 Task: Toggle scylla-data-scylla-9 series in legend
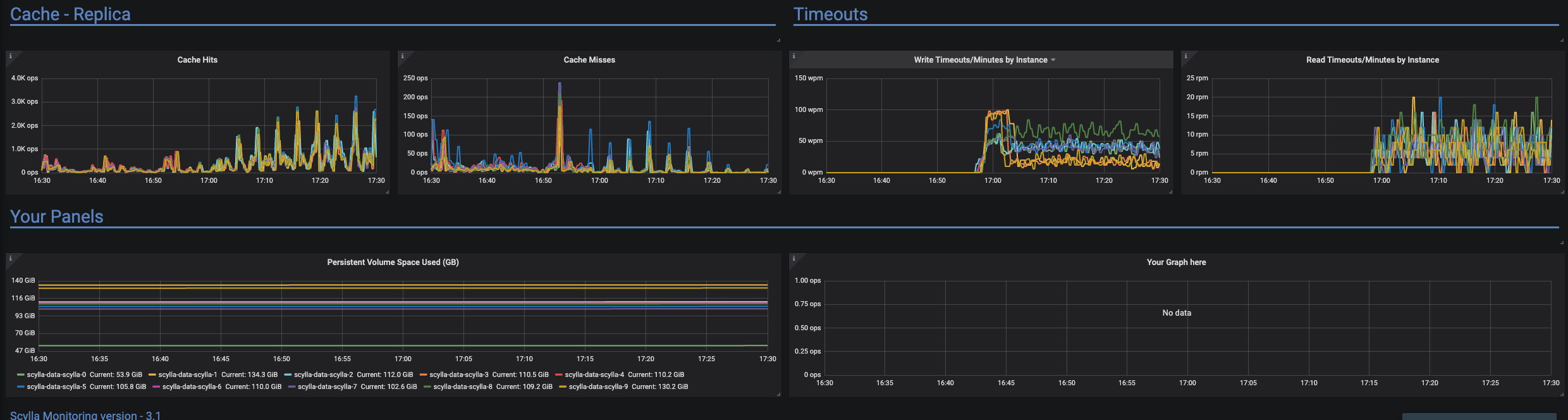(598, 386)
